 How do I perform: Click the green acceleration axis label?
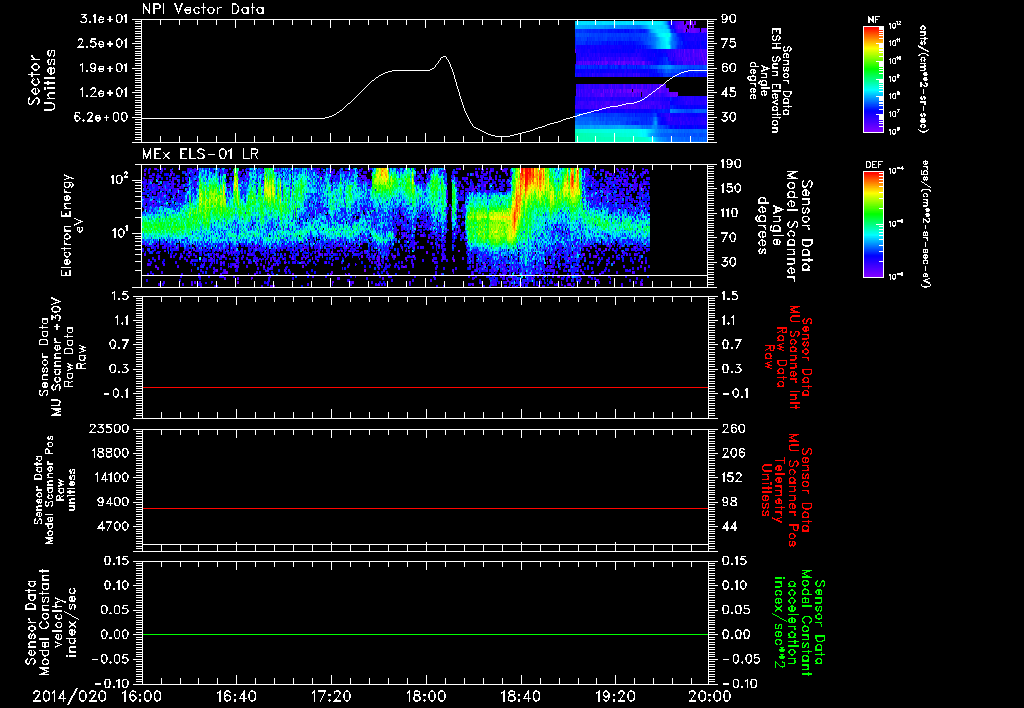793,624
